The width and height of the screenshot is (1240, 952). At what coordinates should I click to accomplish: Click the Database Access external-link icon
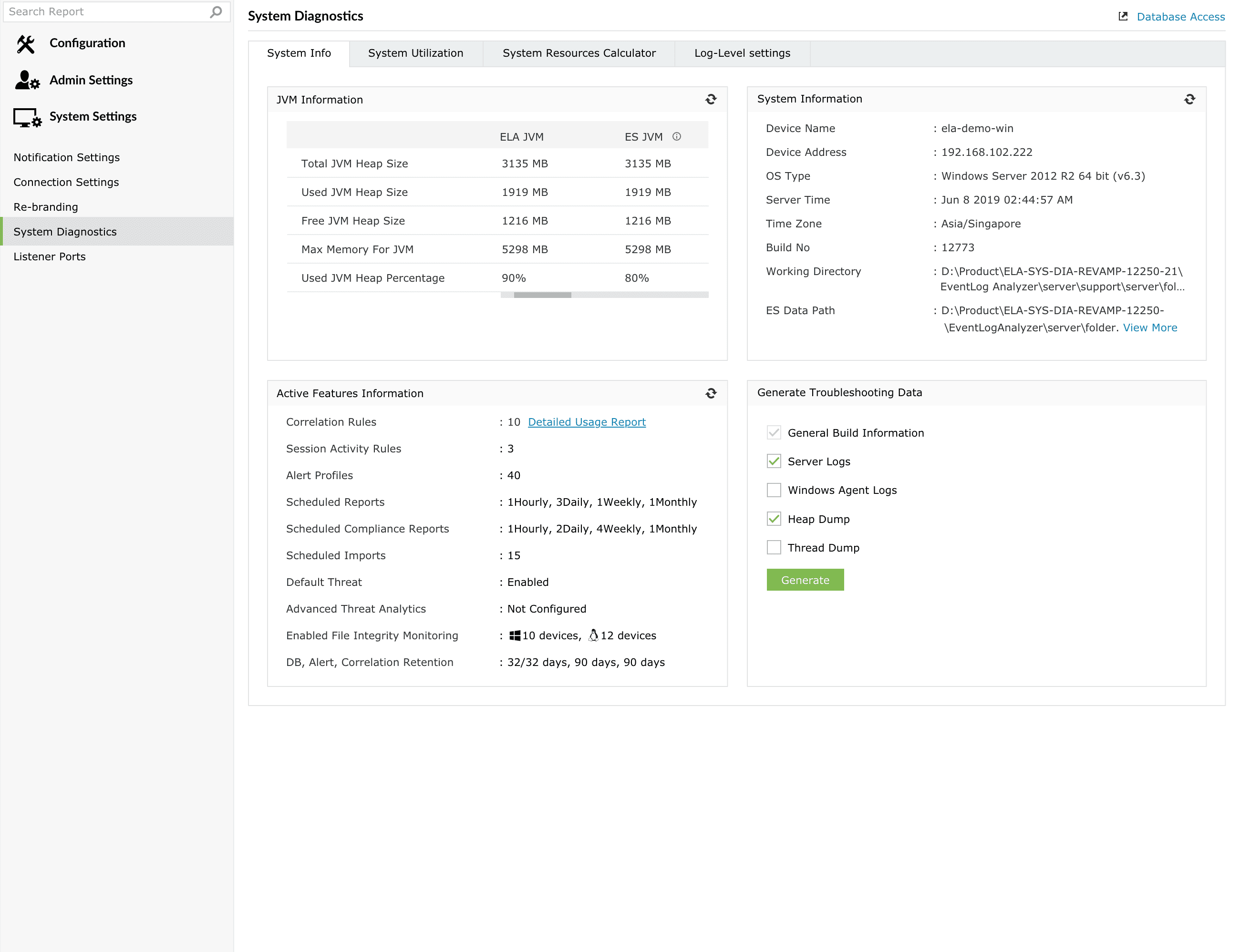[x=1123, y=16]
